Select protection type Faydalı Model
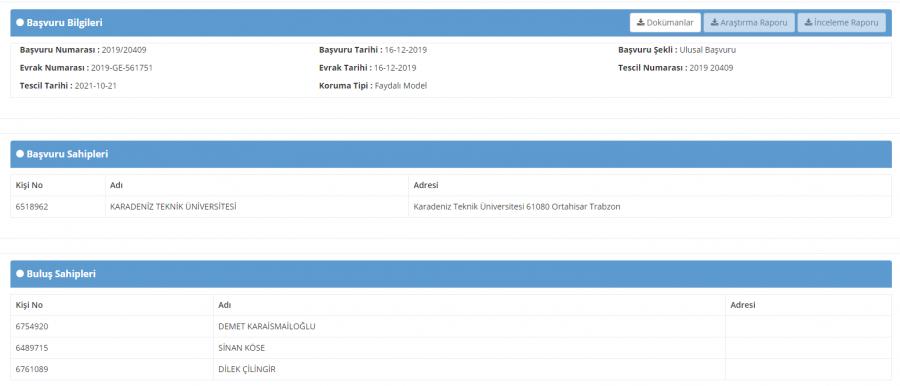 (x=401, y=86)
